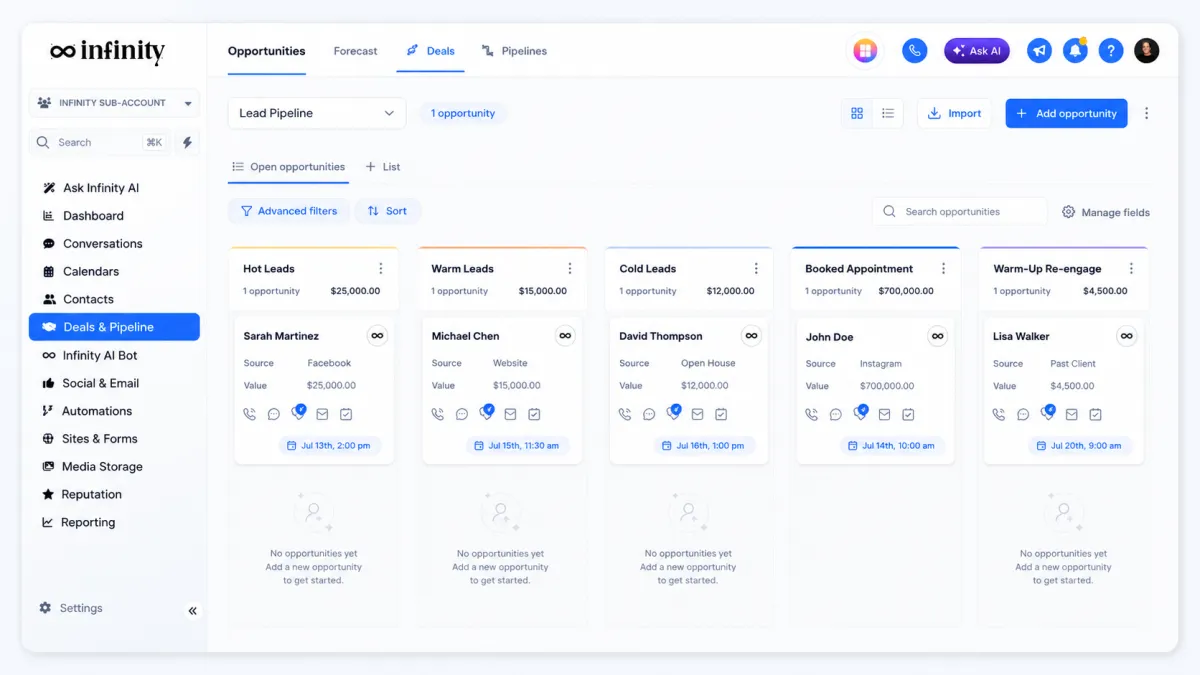Click infinity badge on John Doe card
The width and height of the screenshot is (1200, 675).
(x=937, y=337)
